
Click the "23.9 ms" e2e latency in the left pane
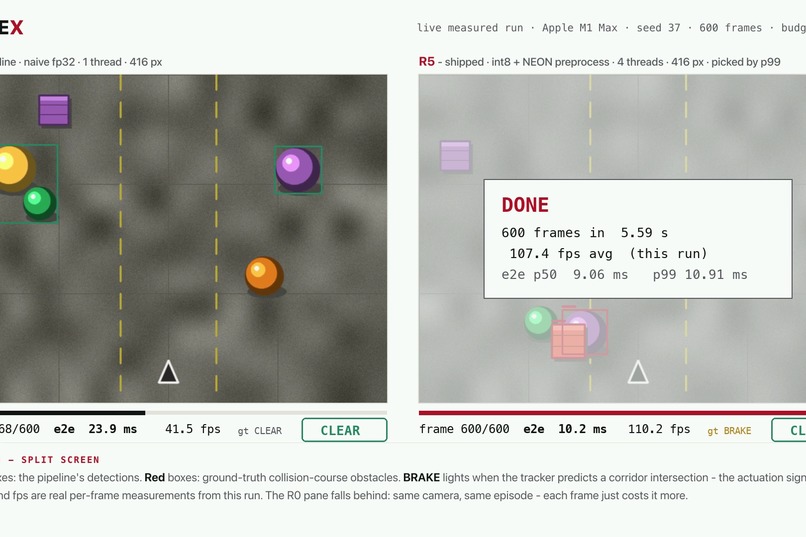click(113, 429)
